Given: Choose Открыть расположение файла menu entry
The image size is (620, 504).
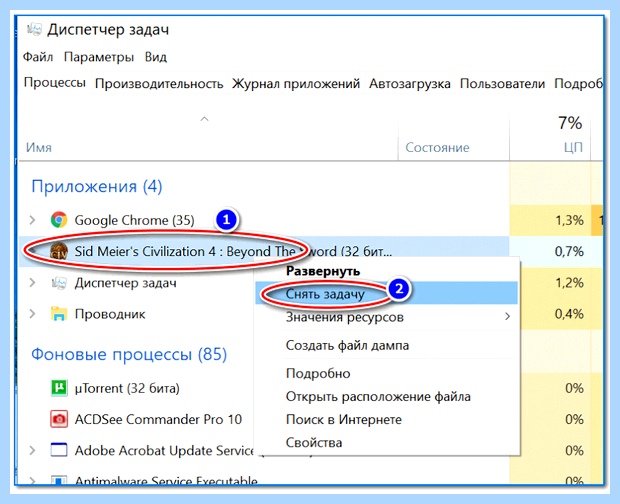Looking at the screenshot, I should [386, 396].
